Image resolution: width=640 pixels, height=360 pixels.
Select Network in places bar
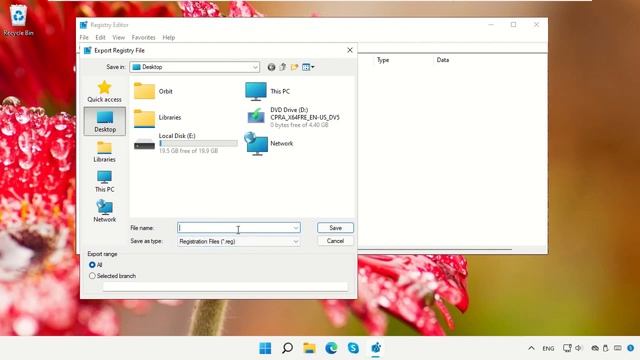(104, 211)
